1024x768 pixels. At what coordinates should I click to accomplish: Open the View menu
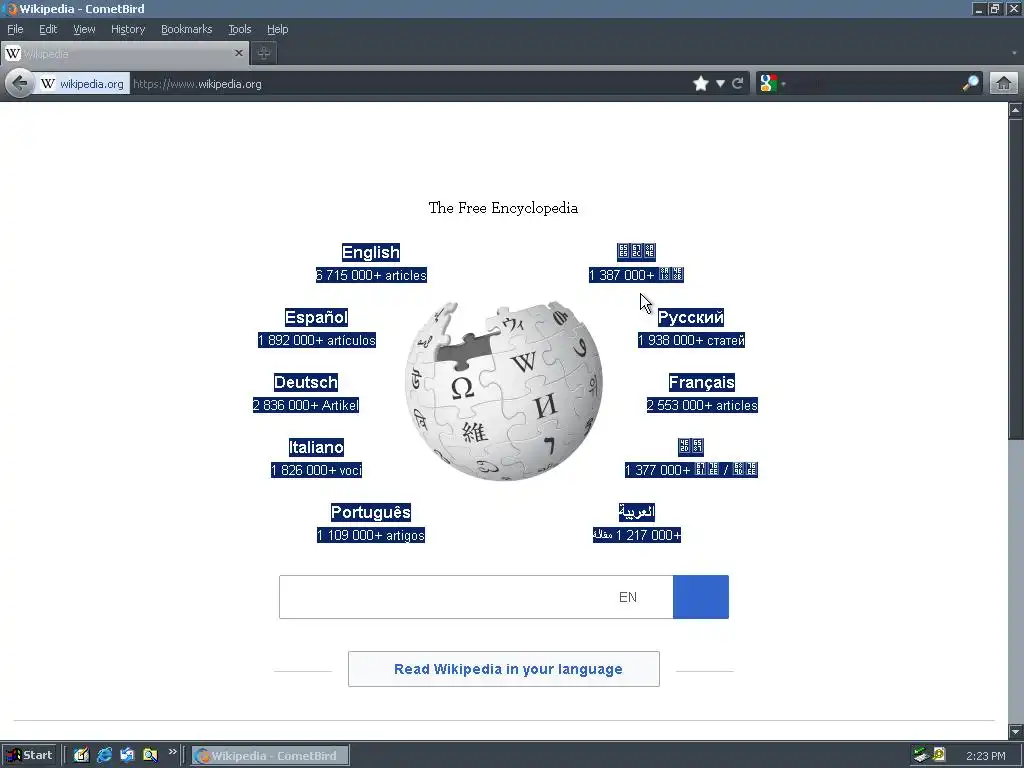point(84,29)
